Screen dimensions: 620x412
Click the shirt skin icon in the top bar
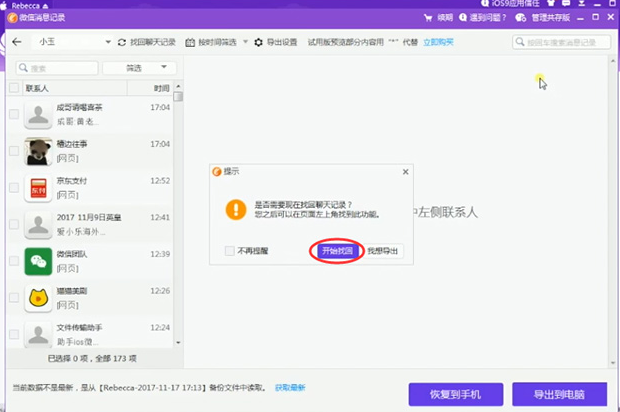[x=550, y=3]
